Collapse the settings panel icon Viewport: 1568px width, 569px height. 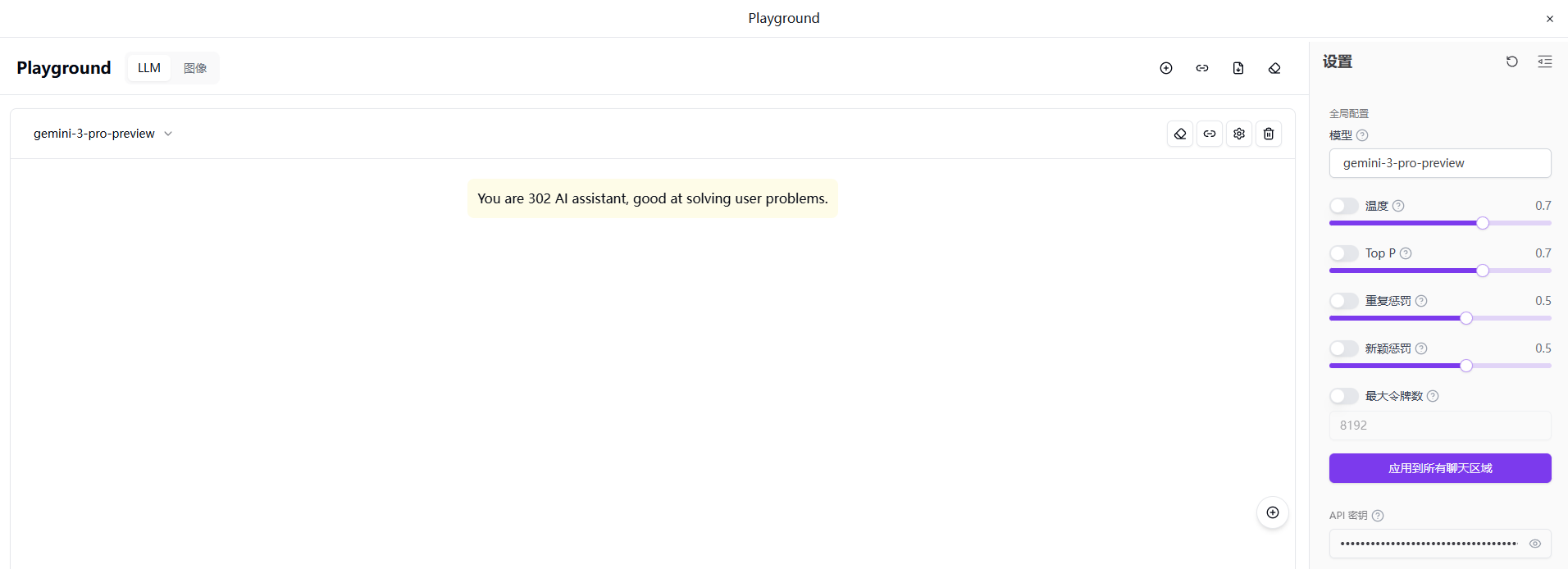click(1544, 61)
